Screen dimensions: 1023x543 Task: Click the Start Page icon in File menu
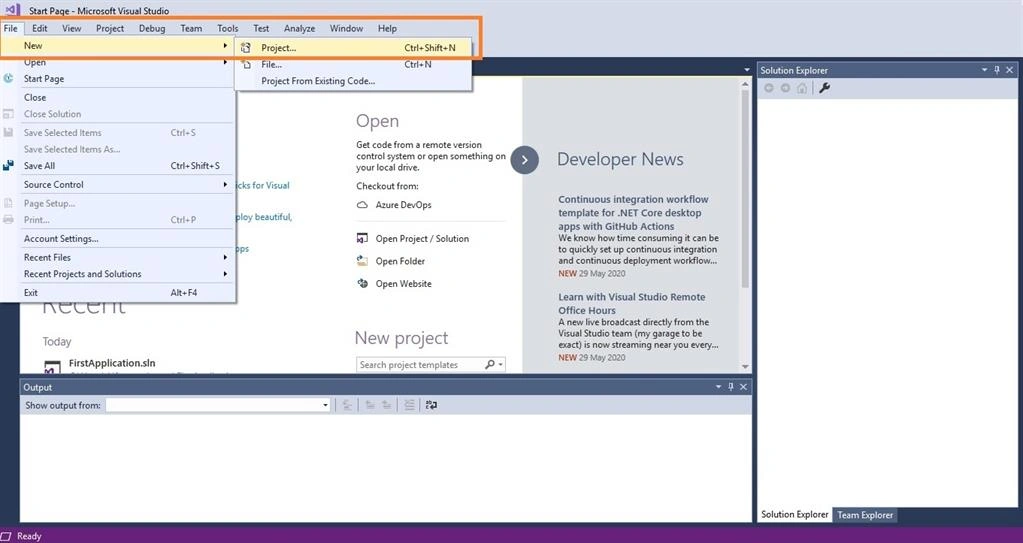pos(8,78)
